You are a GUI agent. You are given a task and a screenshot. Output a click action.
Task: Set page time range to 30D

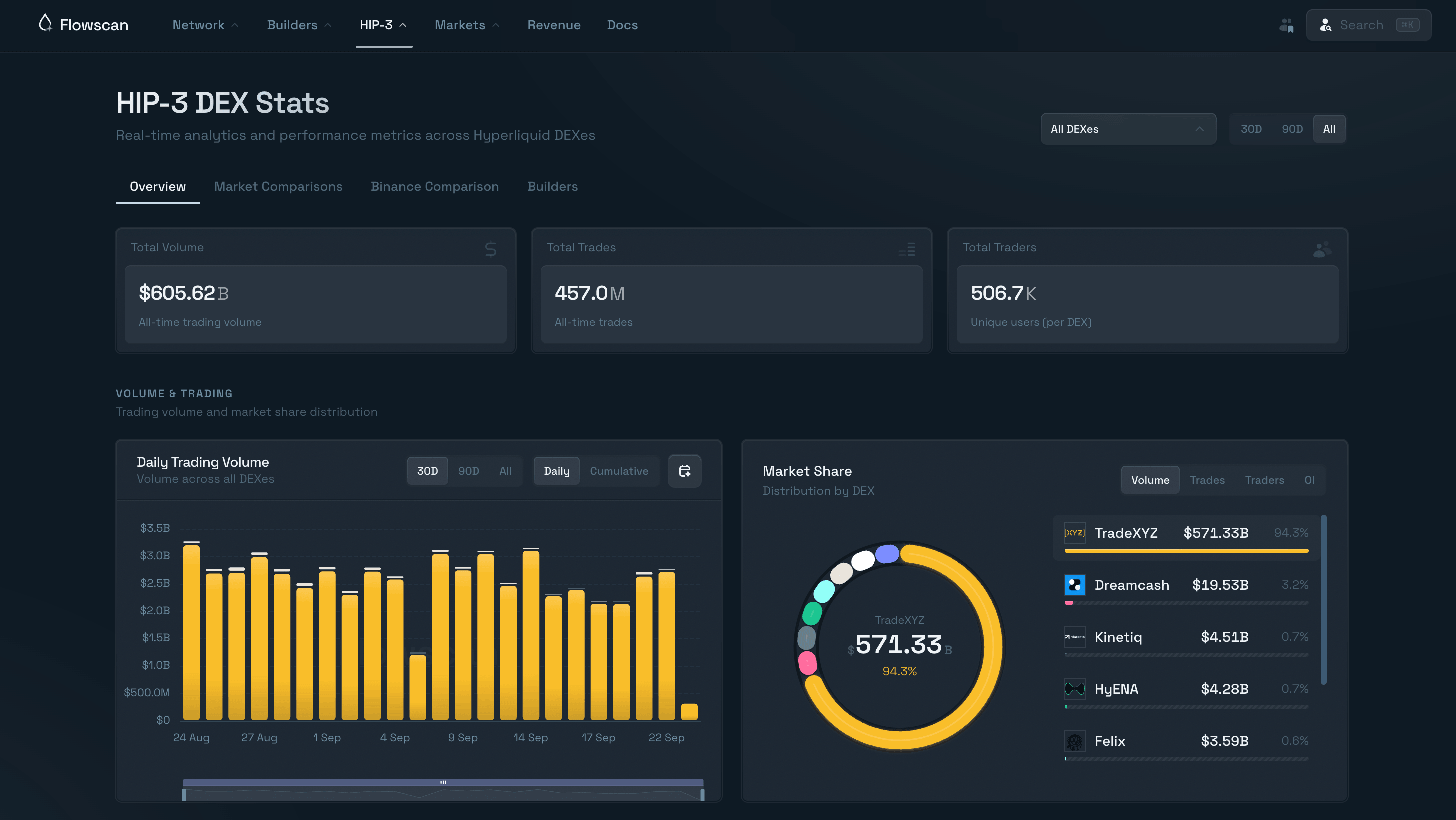(1251, 129)
